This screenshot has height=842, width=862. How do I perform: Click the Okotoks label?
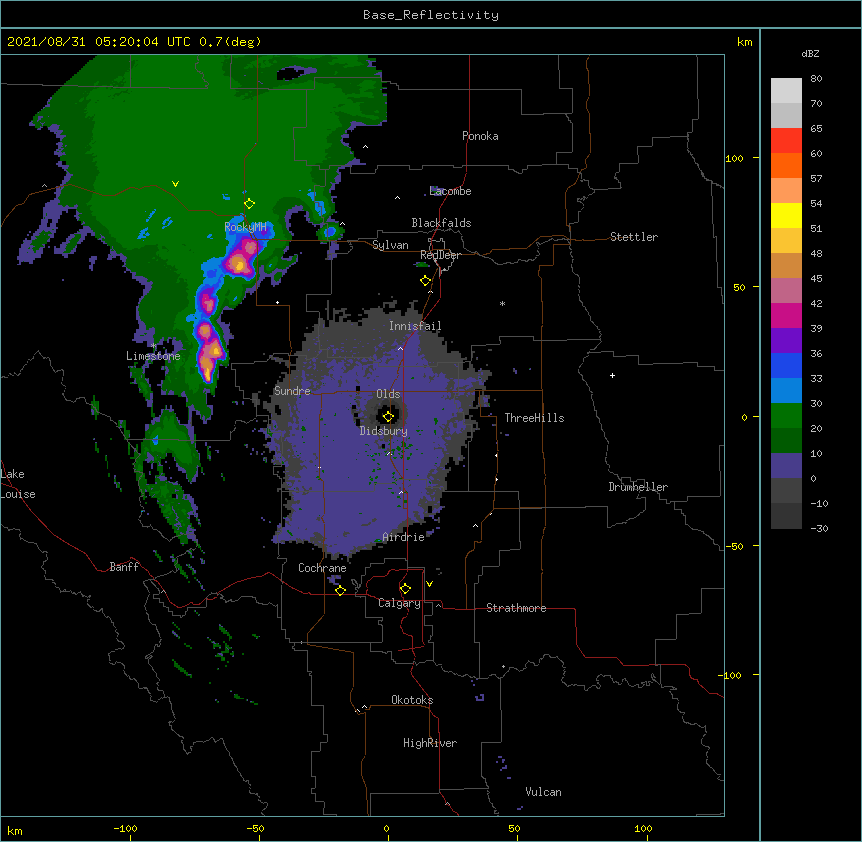[412, 700]
